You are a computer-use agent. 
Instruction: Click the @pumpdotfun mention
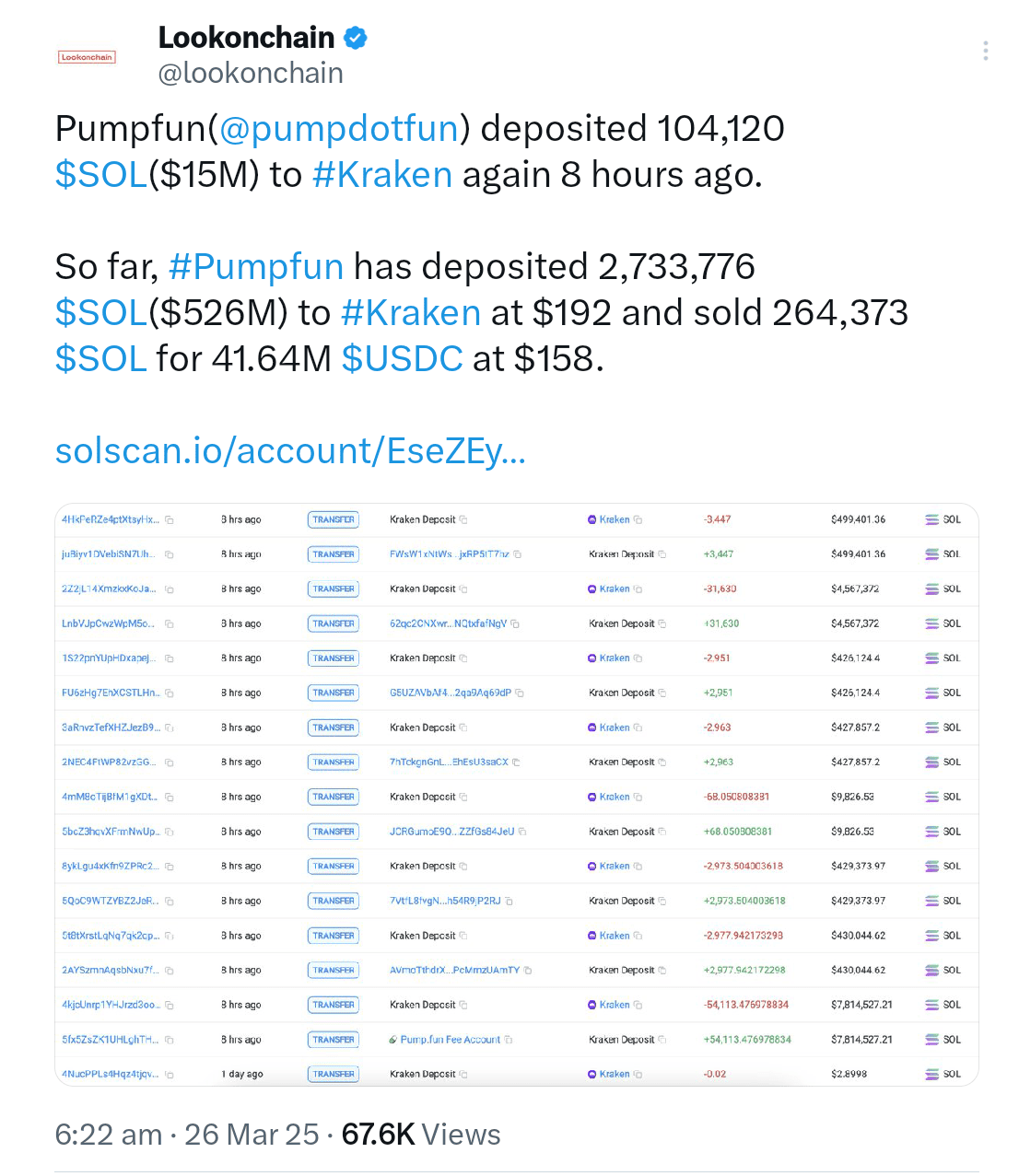pyautogui.click(x=342, y=128)
